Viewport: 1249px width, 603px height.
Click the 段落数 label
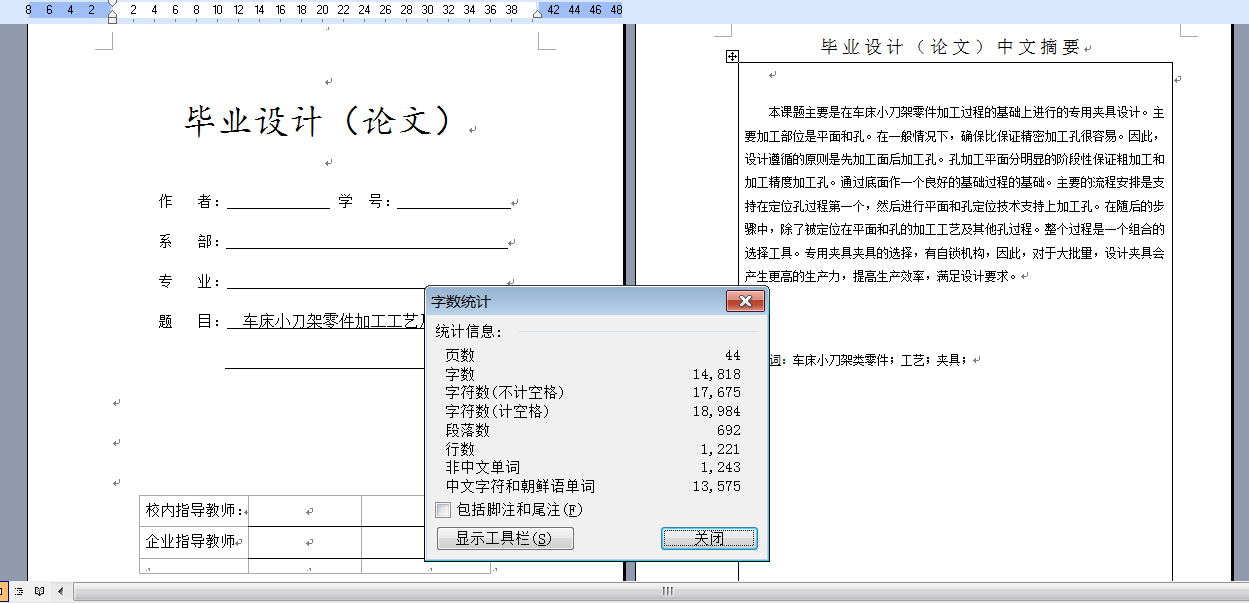click(x=468, y=430)
